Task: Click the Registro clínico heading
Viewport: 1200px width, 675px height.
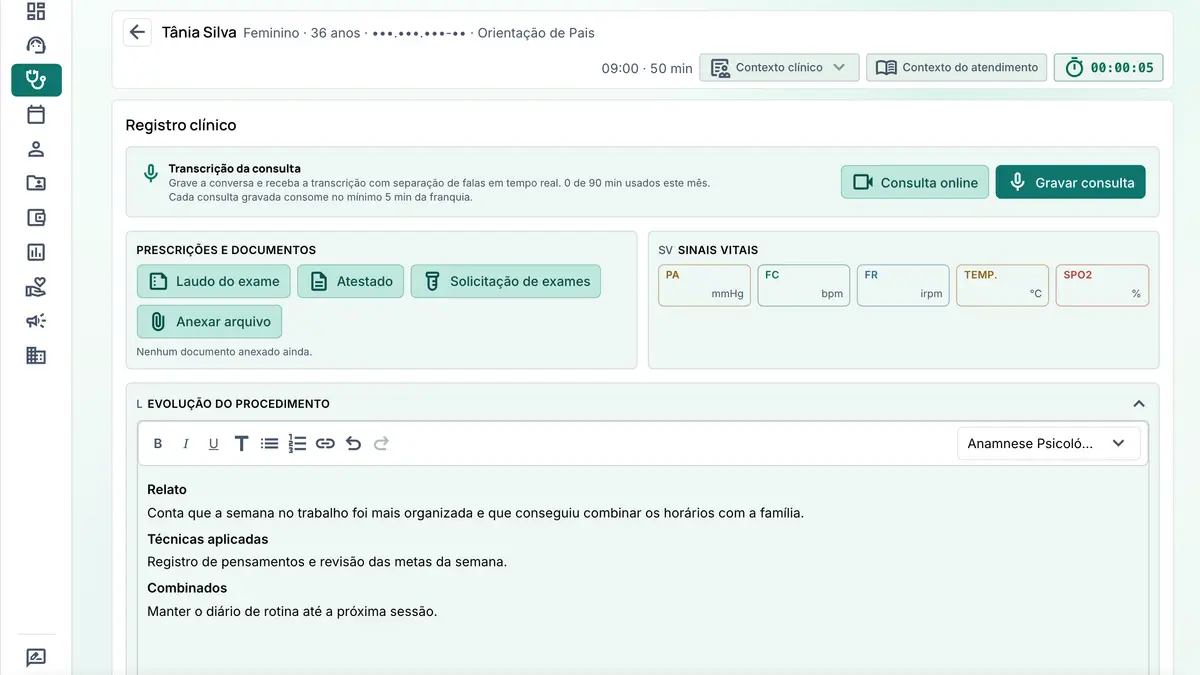Action: (181, 126)
